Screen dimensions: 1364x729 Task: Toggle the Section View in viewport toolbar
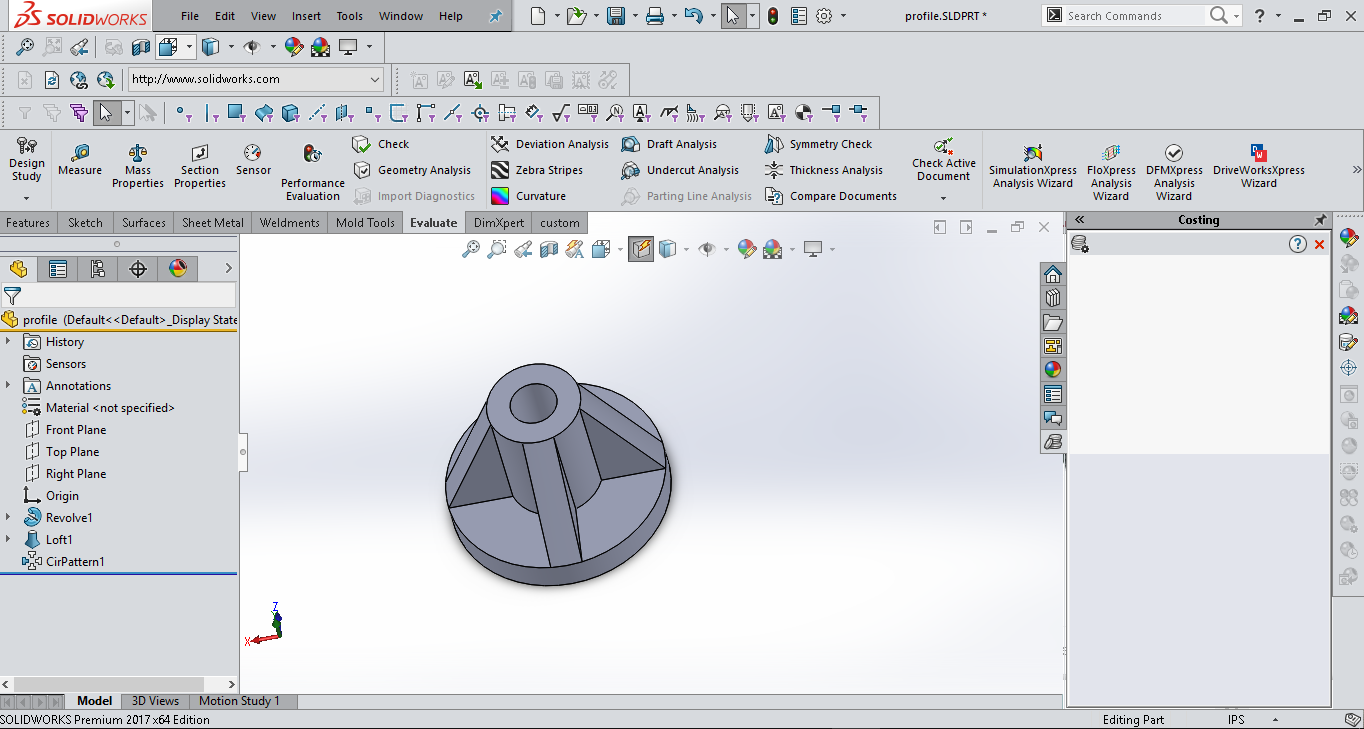click(x=549, y=249)
